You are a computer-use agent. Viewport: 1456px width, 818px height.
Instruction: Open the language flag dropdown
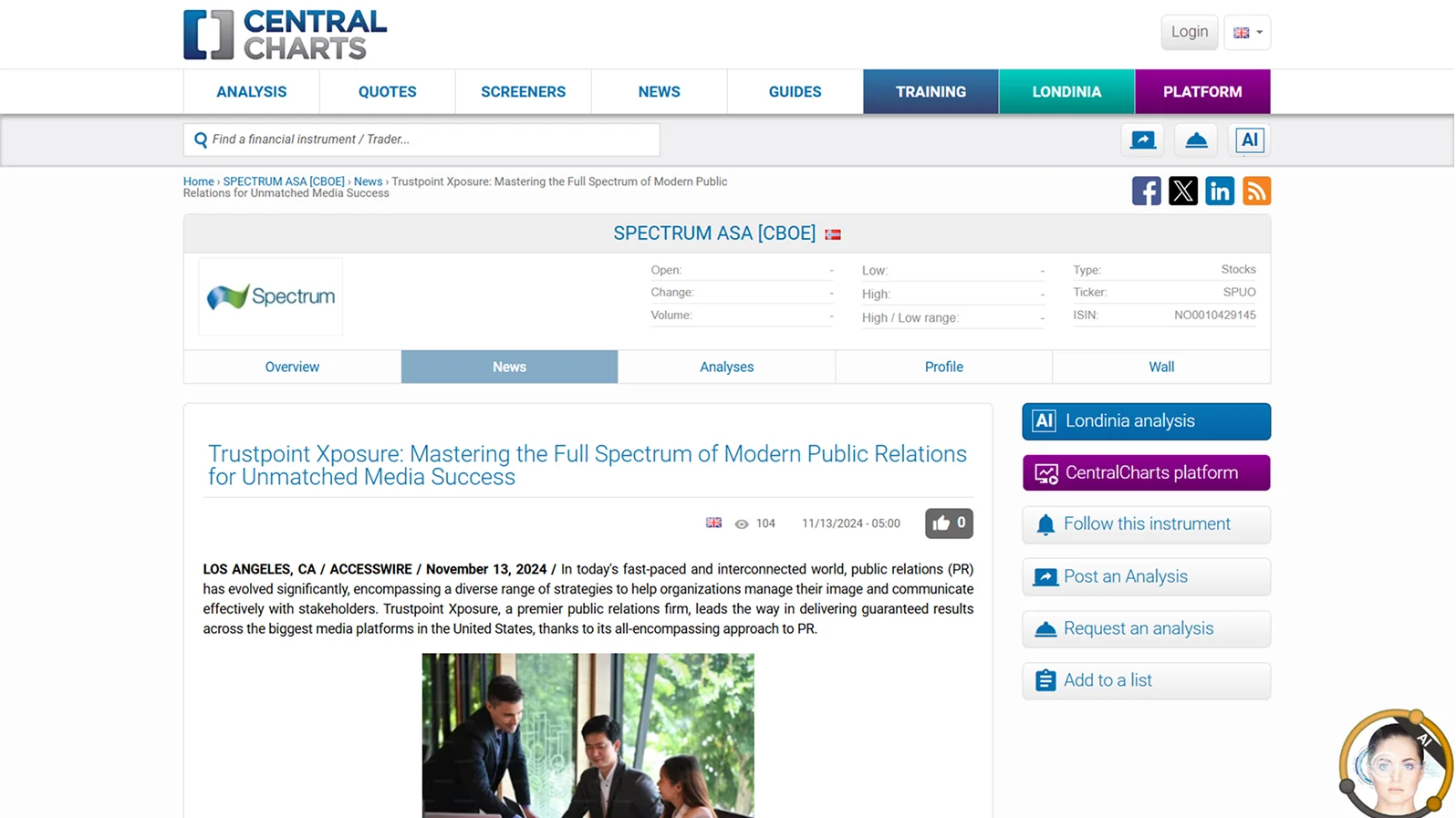coord(1247,32)
